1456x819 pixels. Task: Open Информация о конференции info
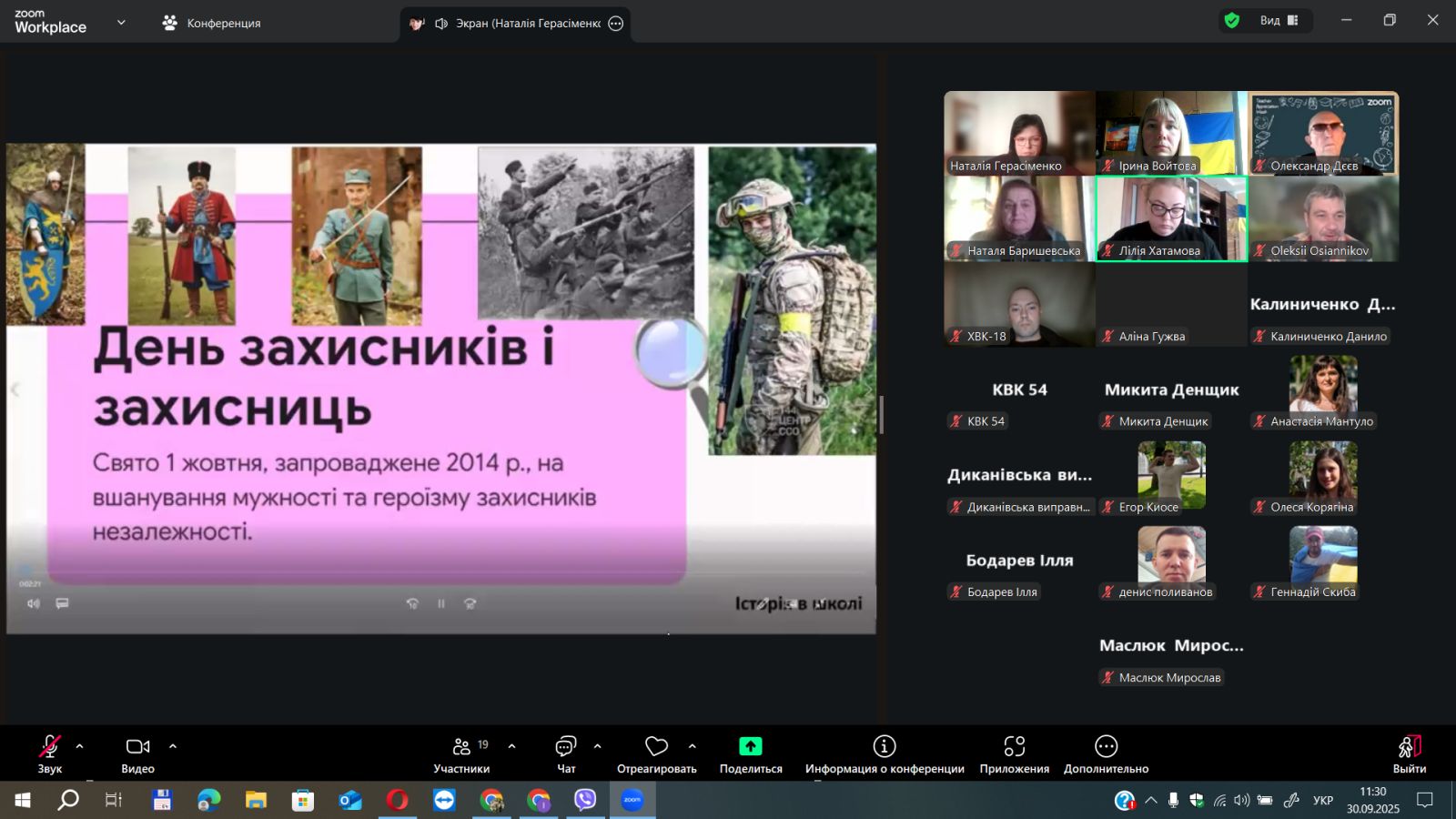(884, 754)
